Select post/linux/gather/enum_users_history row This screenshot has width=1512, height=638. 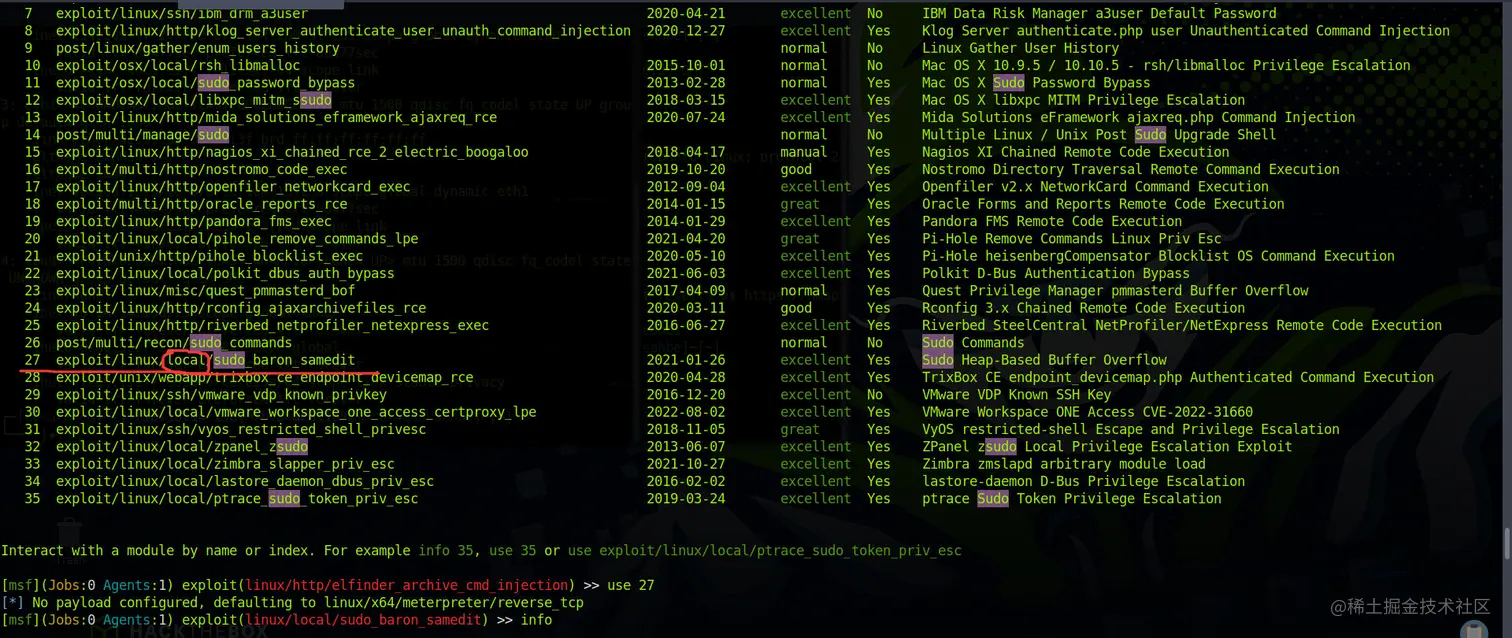coord(198,48)
